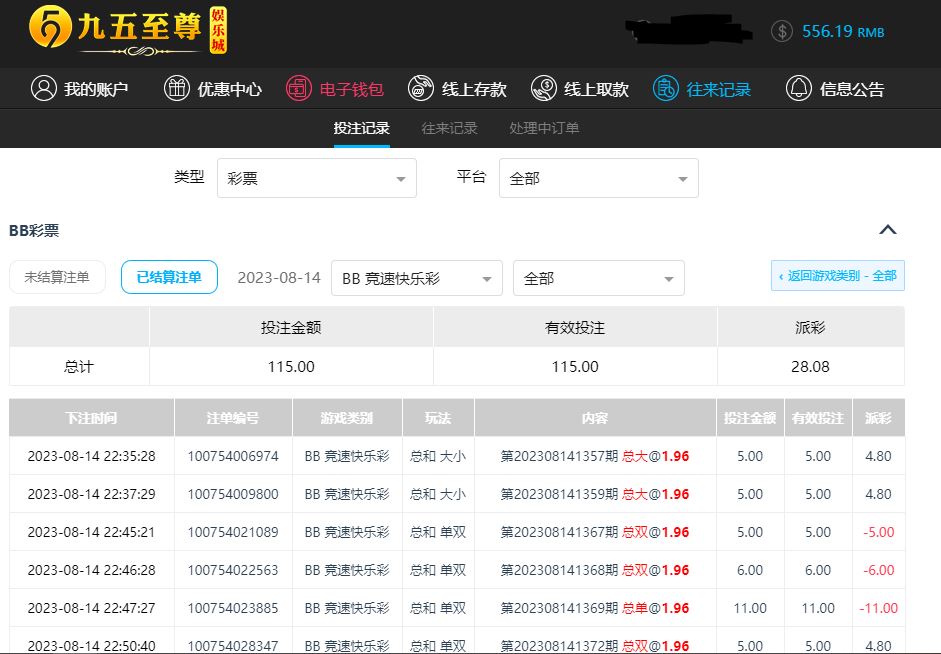Click the 2023-08-14 date field
Image resolution: width=941 pixels, height=654 pixels.
(279, 278)
